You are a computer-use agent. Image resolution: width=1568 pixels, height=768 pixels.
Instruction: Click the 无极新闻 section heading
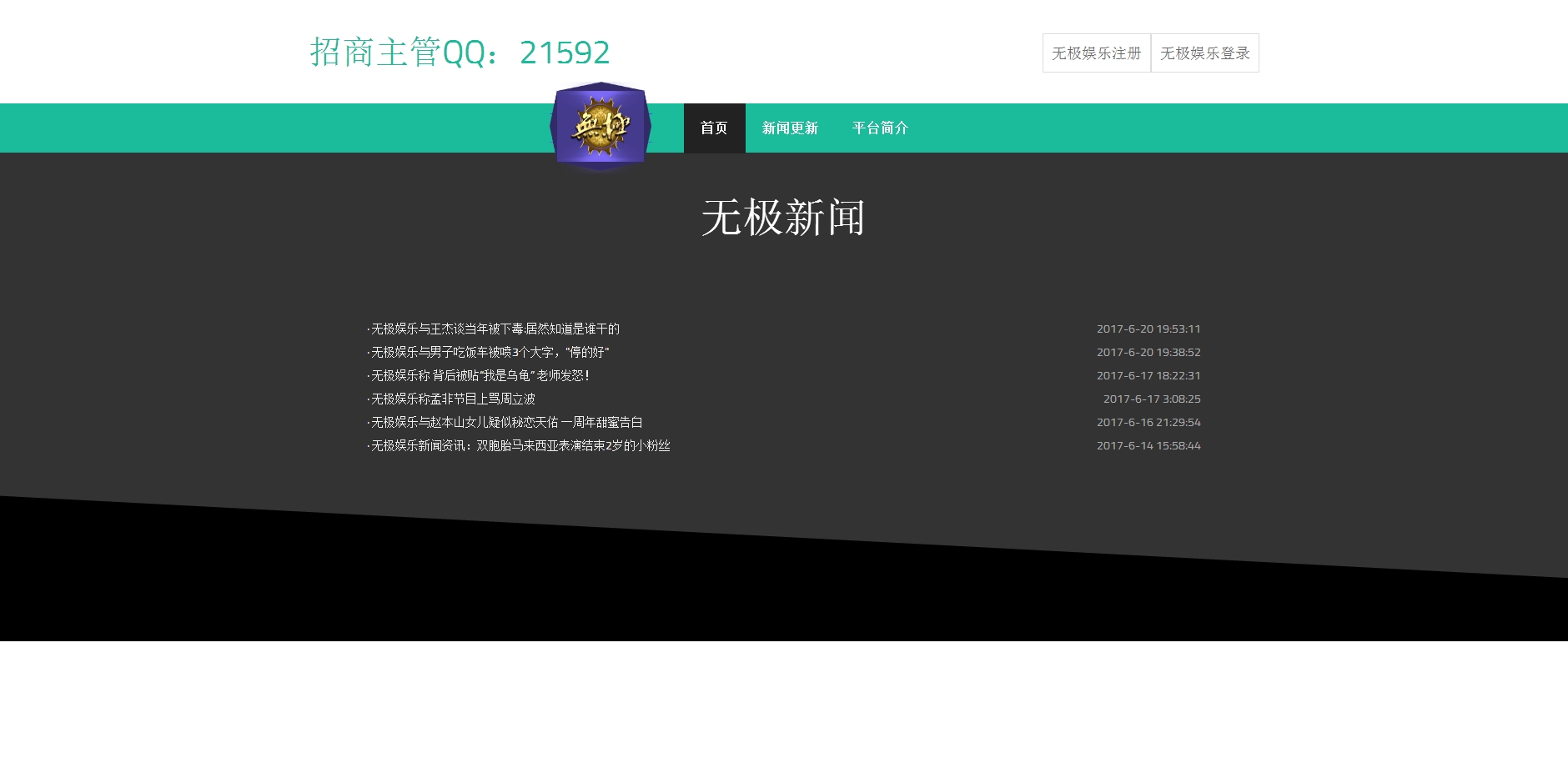click(x=783, y=218)
